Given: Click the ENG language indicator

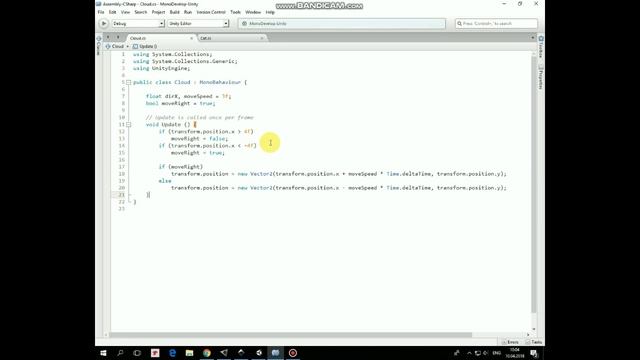Looking at the screenshot, I should coord(497,353).
